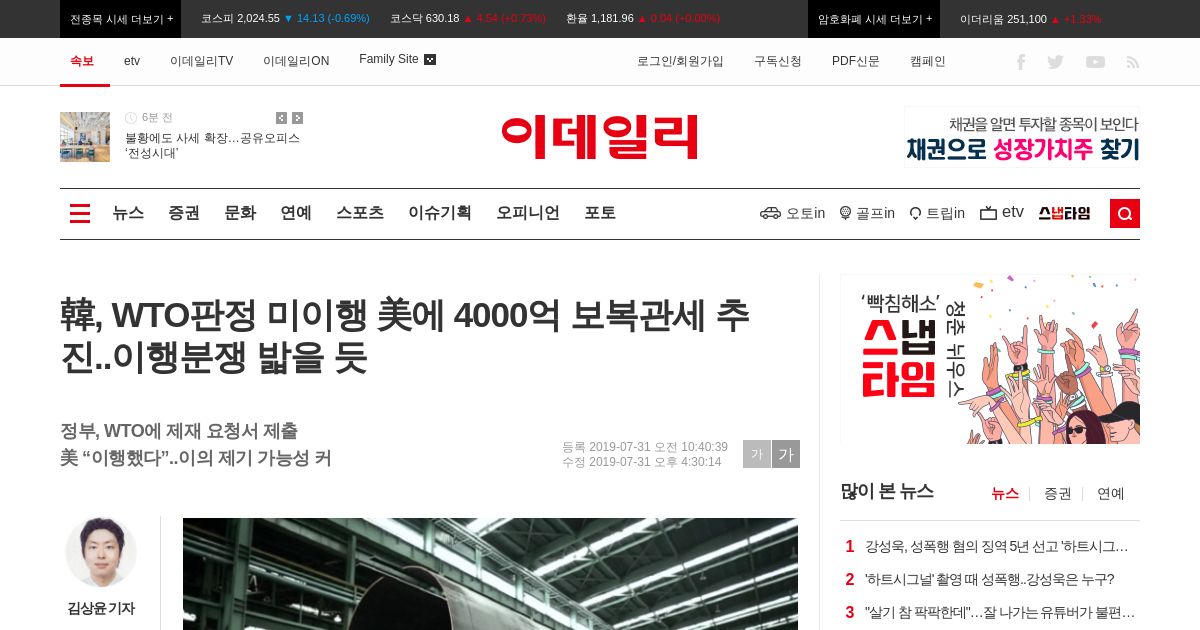Click the office news ticker thumbnail
Viewport: 1200px width, 630px height.
85,137
